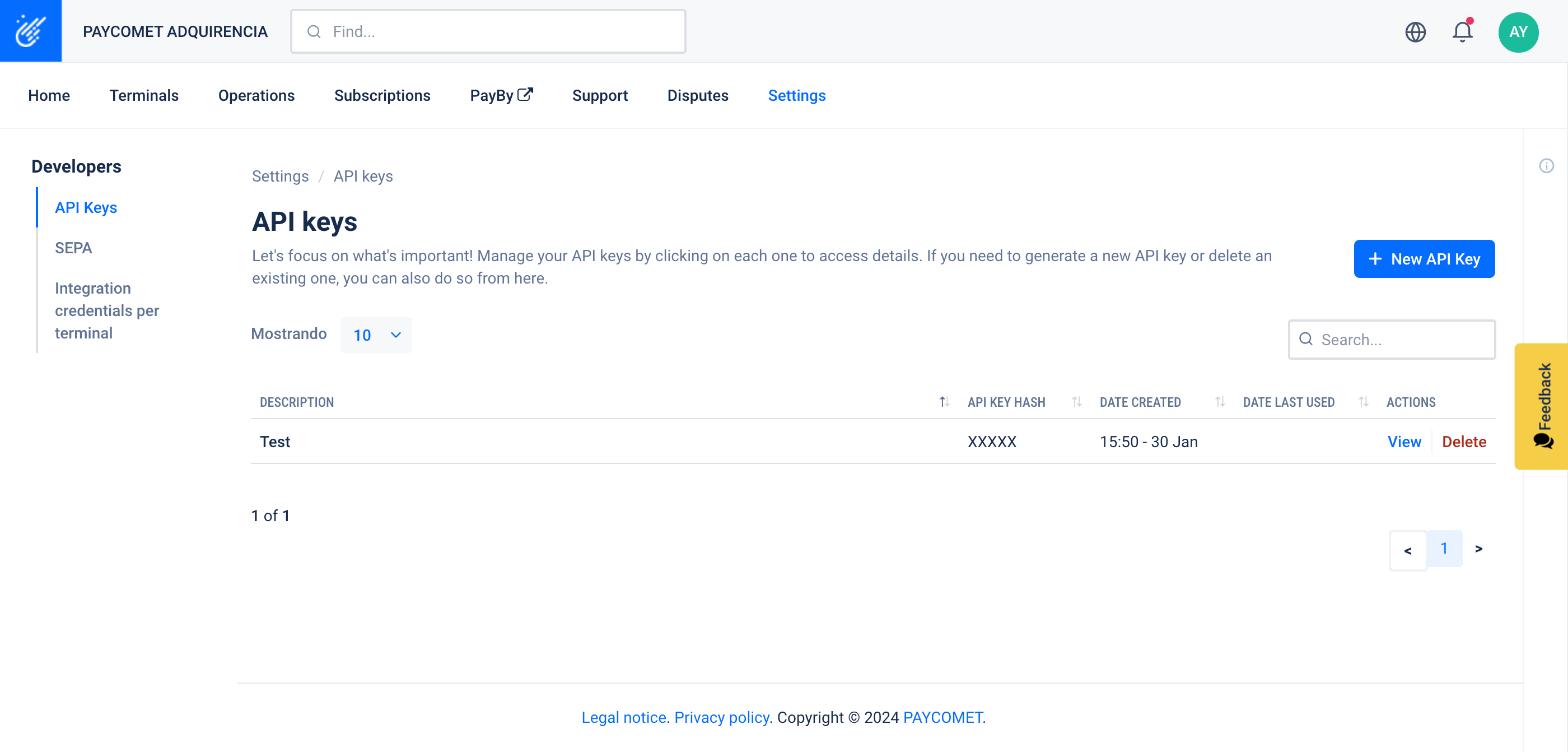Sort by Date Created arrows
The image size is (1568, 752).
1220,402
